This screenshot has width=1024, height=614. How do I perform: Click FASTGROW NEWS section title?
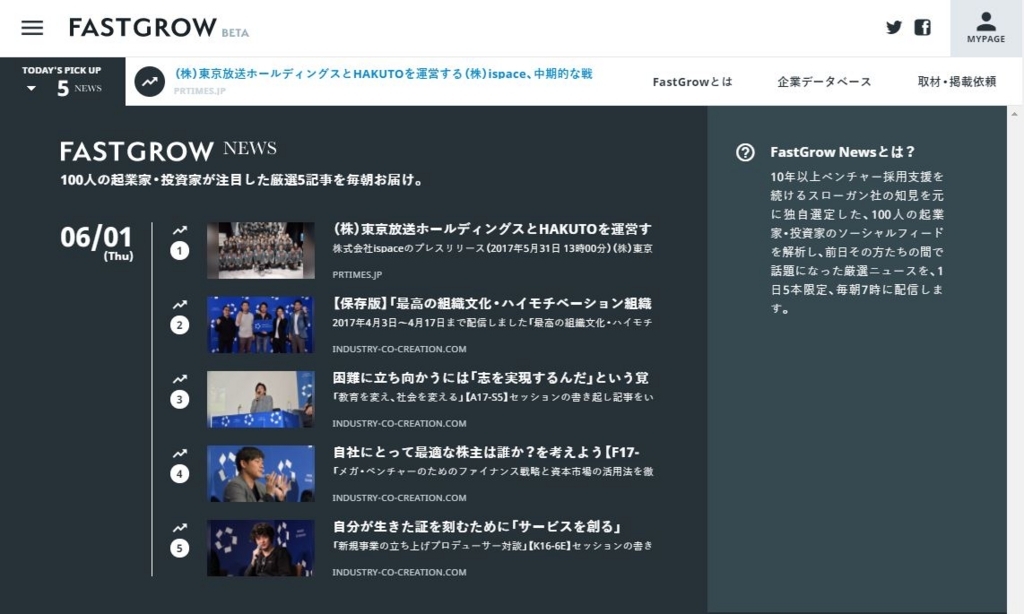[x=168, y=151]
